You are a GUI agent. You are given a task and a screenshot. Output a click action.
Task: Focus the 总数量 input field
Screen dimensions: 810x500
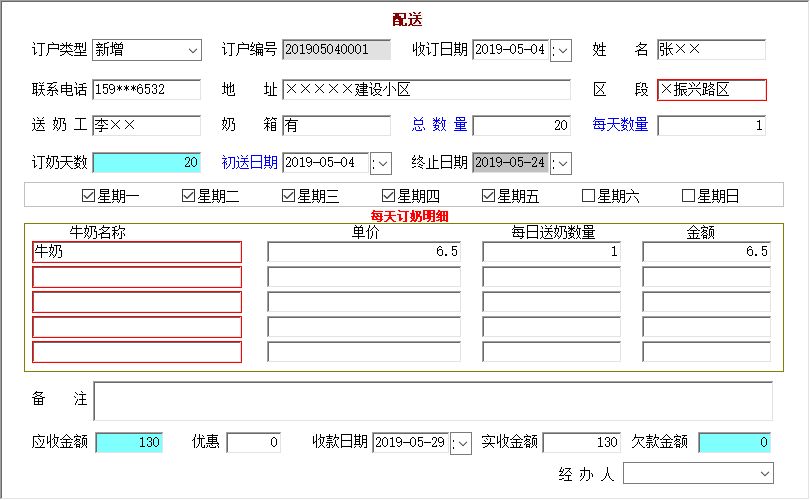[x=522, y=125]
